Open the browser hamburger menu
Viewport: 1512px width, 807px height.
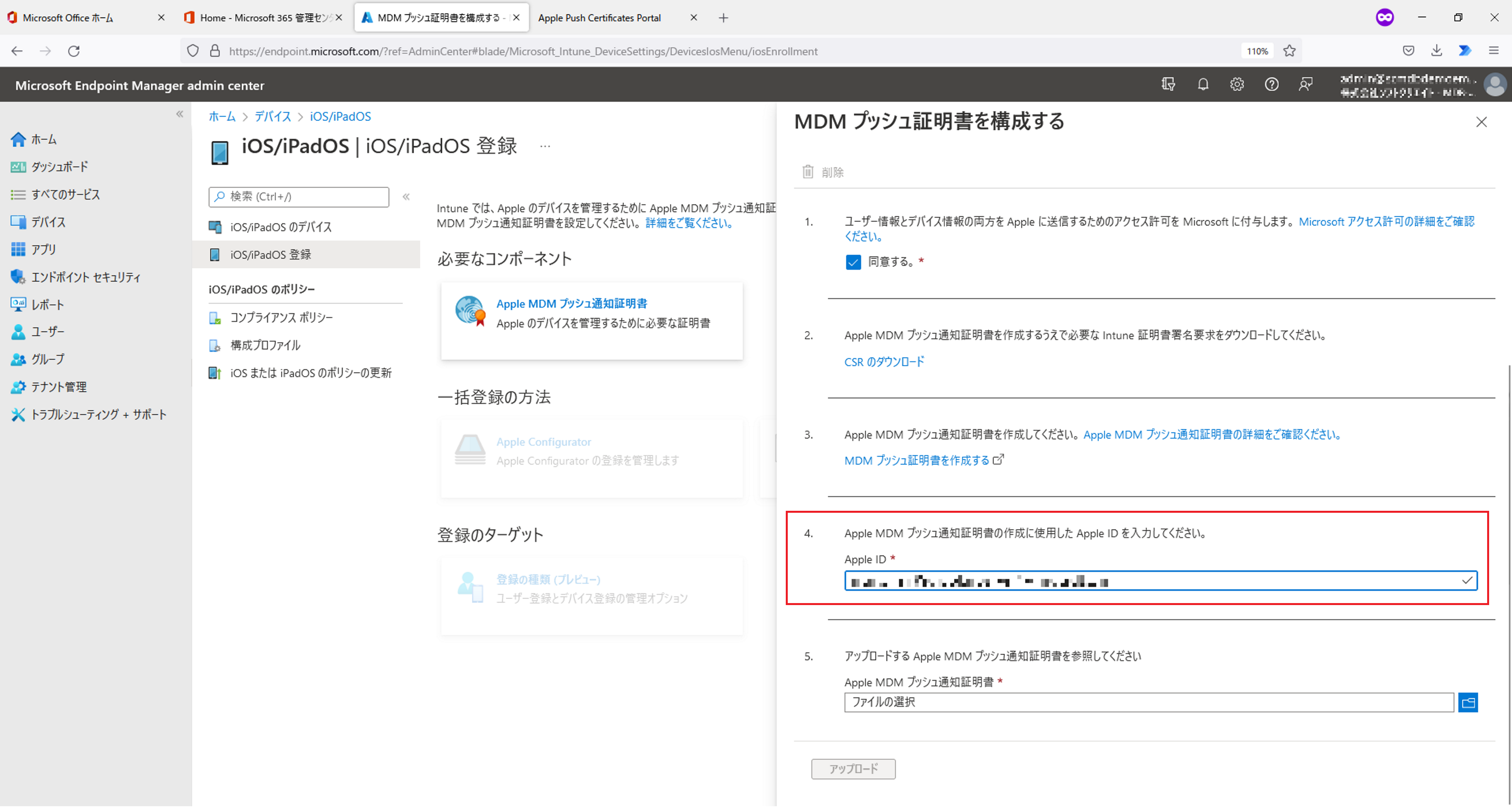[x=1493, y=51]
